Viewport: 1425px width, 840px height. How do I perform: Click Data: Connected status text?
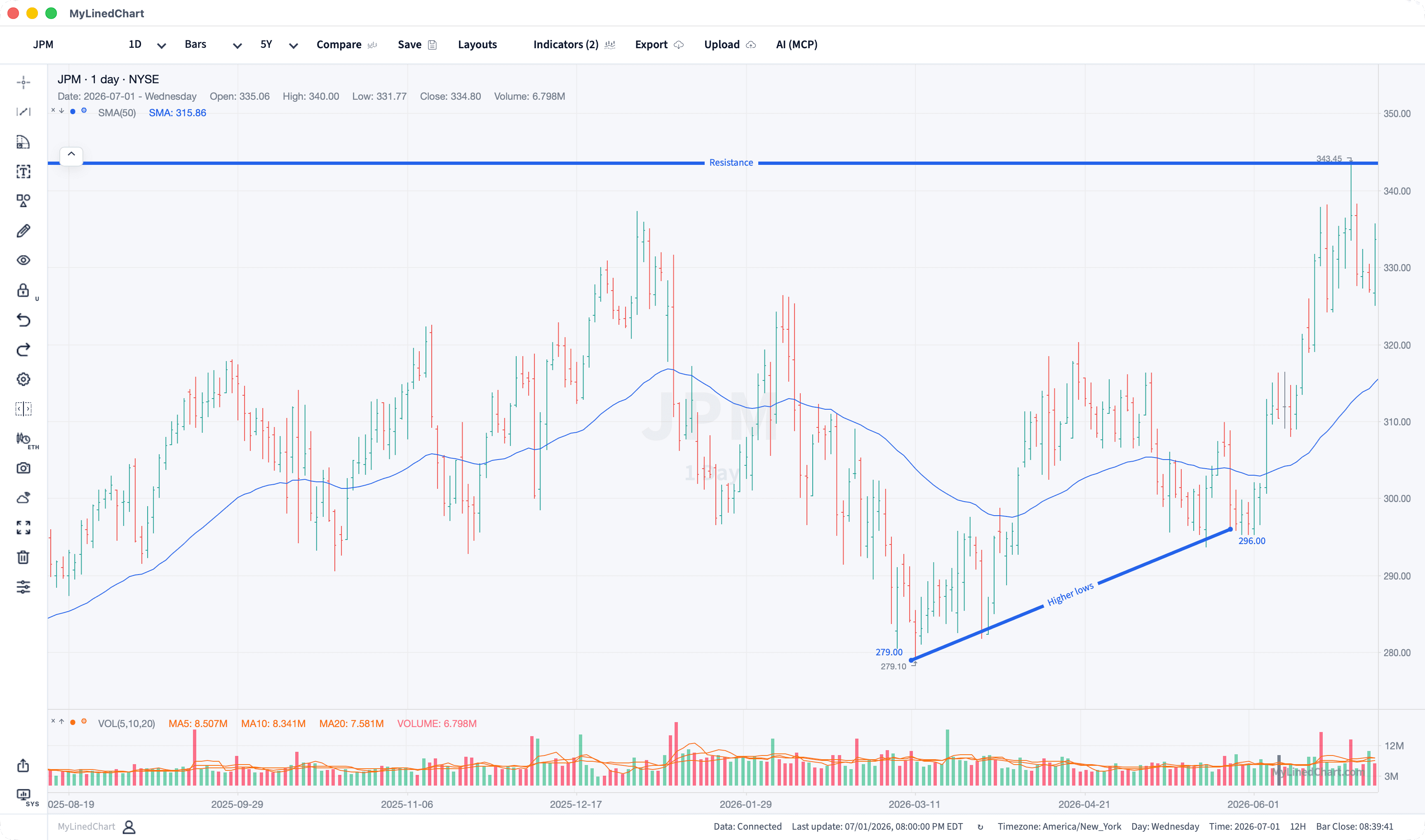pos(747,826)
